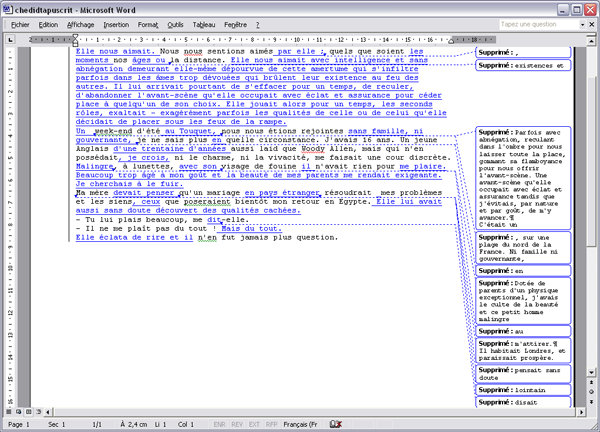Viewport: 600px width, 432px height.
Task: Click the 'Page 1' status bar entry
Action: pyautogui.click(x=19, y=424)
